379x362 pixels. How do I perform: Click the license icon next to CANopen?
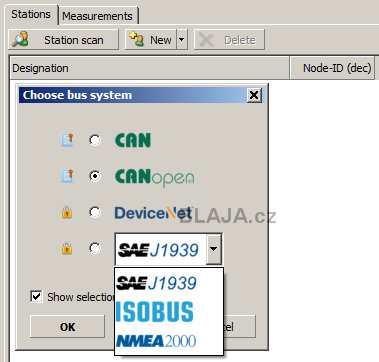click(67, 176)
